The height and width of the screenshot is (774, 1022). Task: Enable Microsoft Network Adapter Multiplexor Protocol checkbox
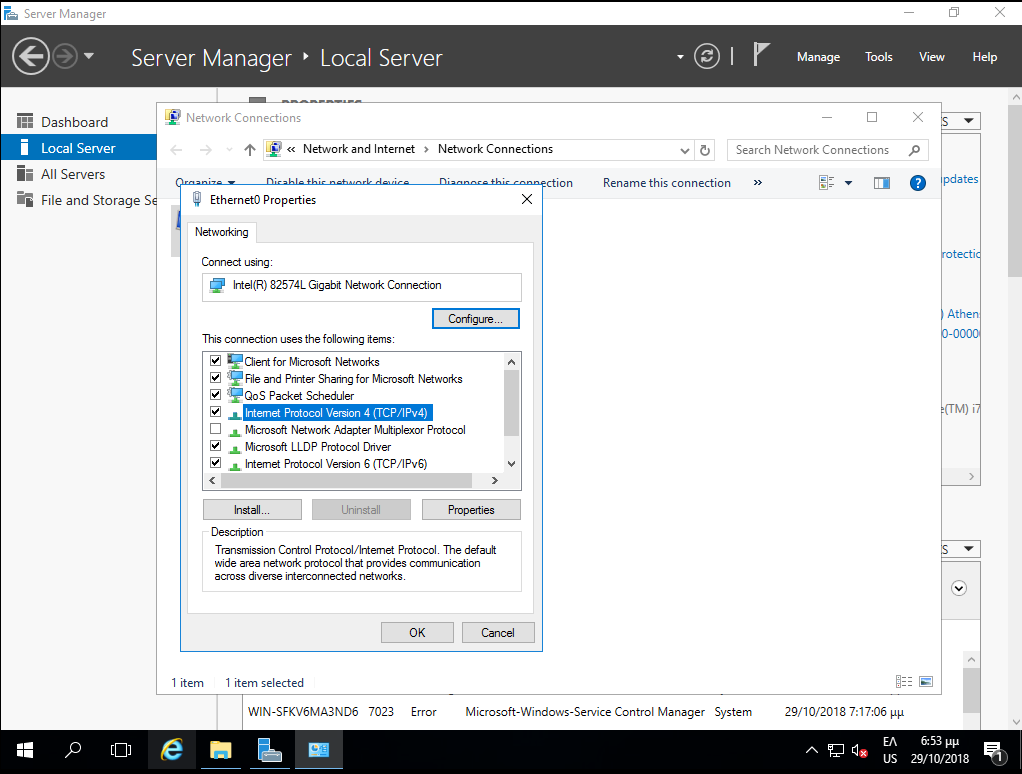click(215, 429)
